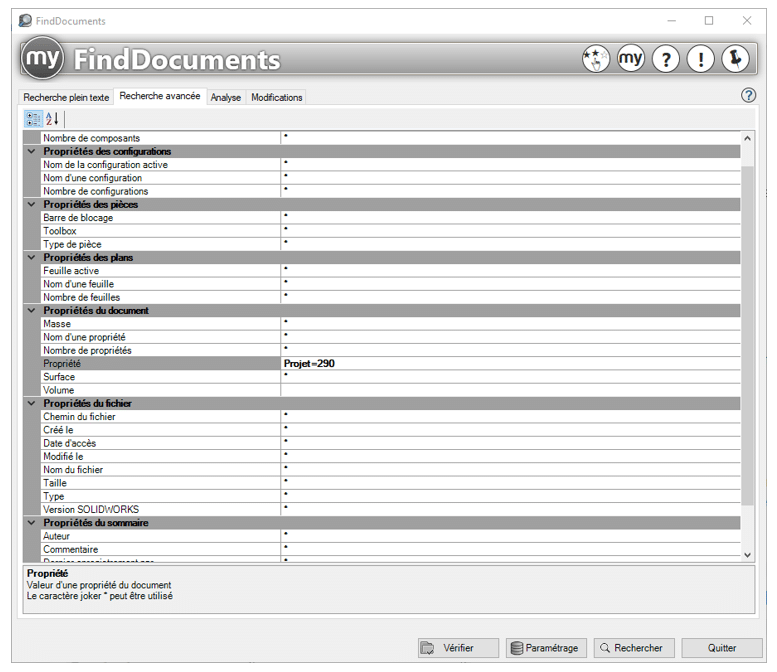
Task: Collapse the Propriétés du fichier section
Action: point(32,403)
